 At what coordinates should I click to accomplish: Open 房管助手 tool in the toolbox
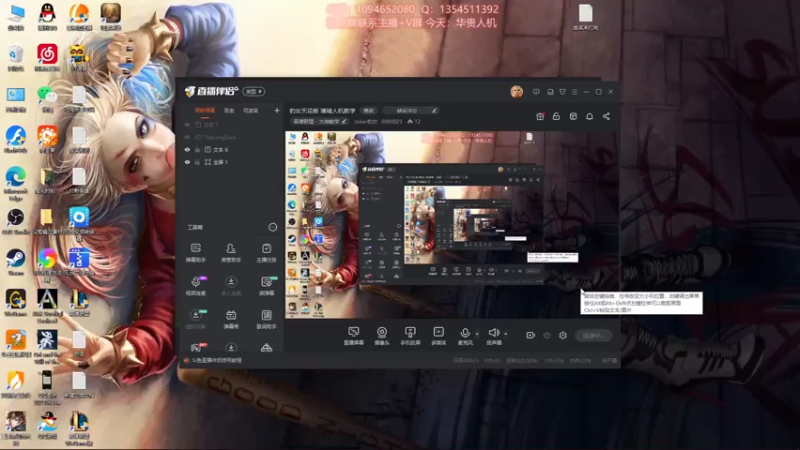tap(231, 253)
